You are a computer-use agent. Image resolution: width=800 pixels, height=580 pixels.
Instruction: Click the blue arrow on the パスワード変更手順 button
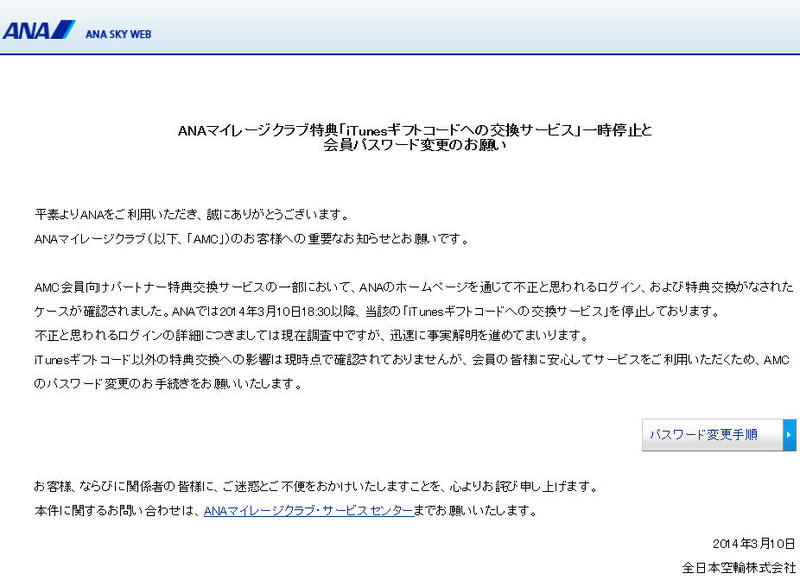pos(789,435)
